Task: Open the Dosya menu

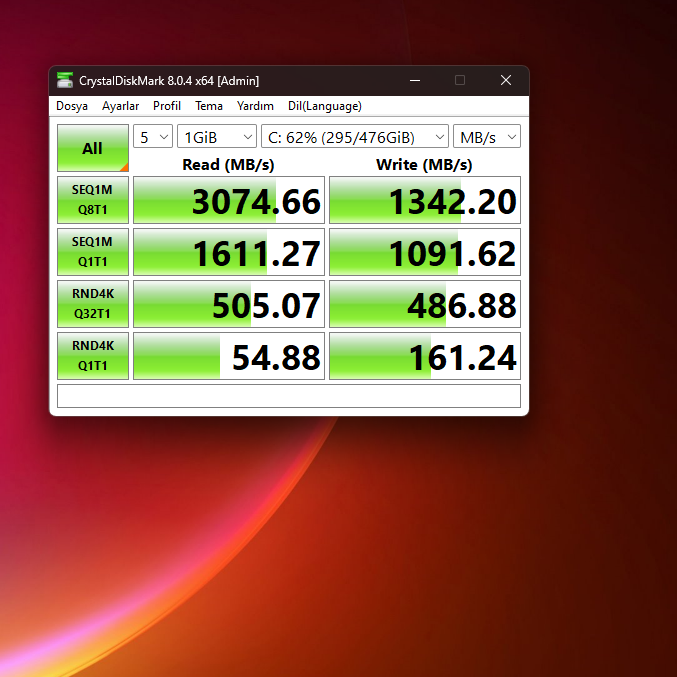Action: pos(72,106)
